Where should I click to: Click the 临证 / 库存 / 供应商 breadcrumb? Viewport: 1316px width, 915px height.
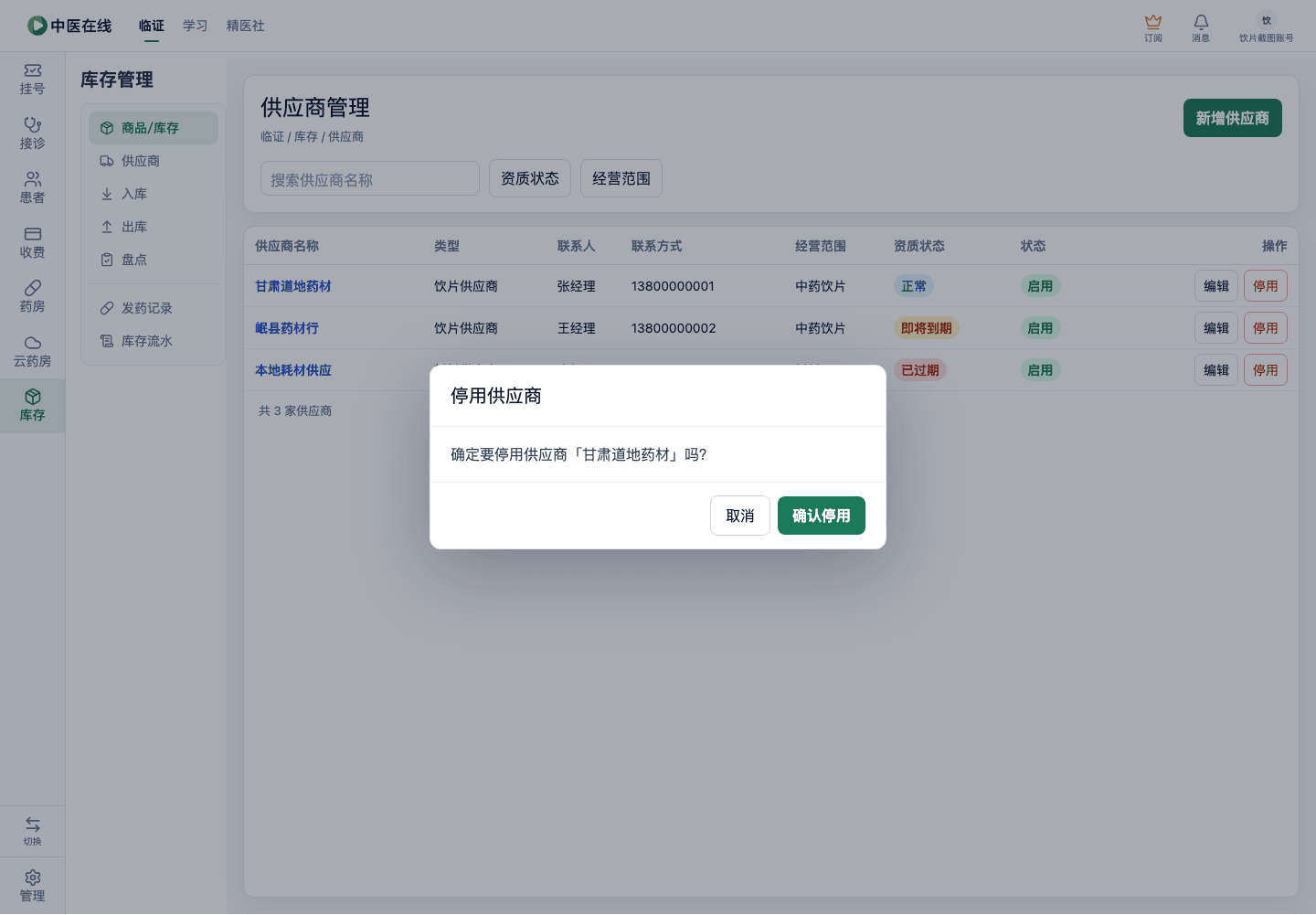pos(313,137)
